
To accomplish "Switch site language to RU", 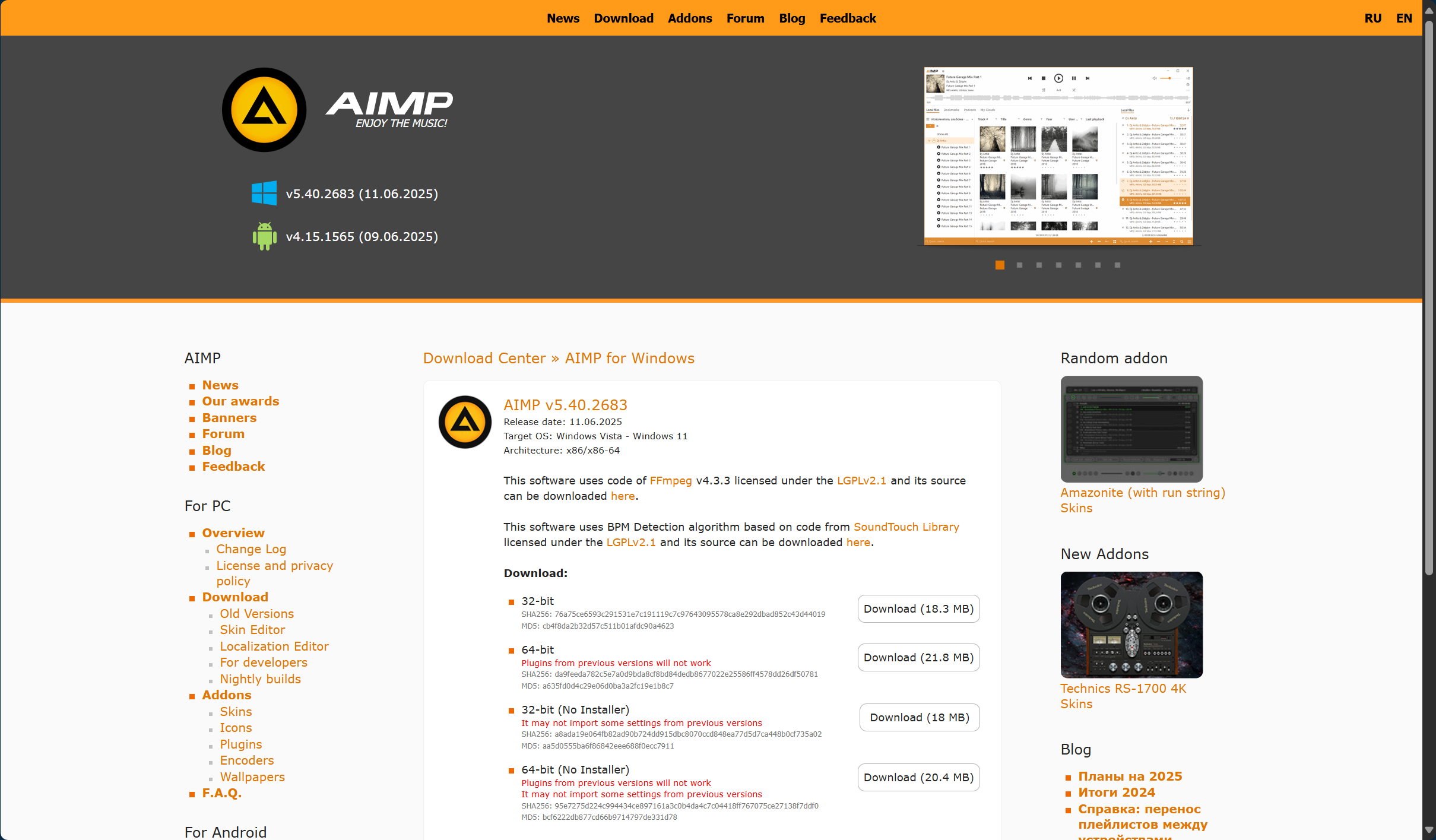I will click(x=1372, y=18).
